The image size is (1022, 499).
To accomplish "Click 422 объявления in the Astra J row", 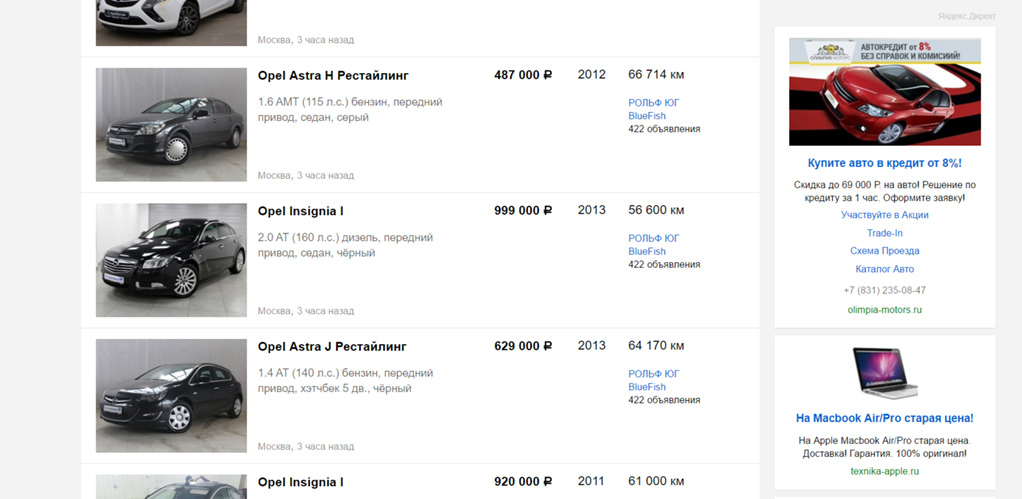I will pos(664,400).
